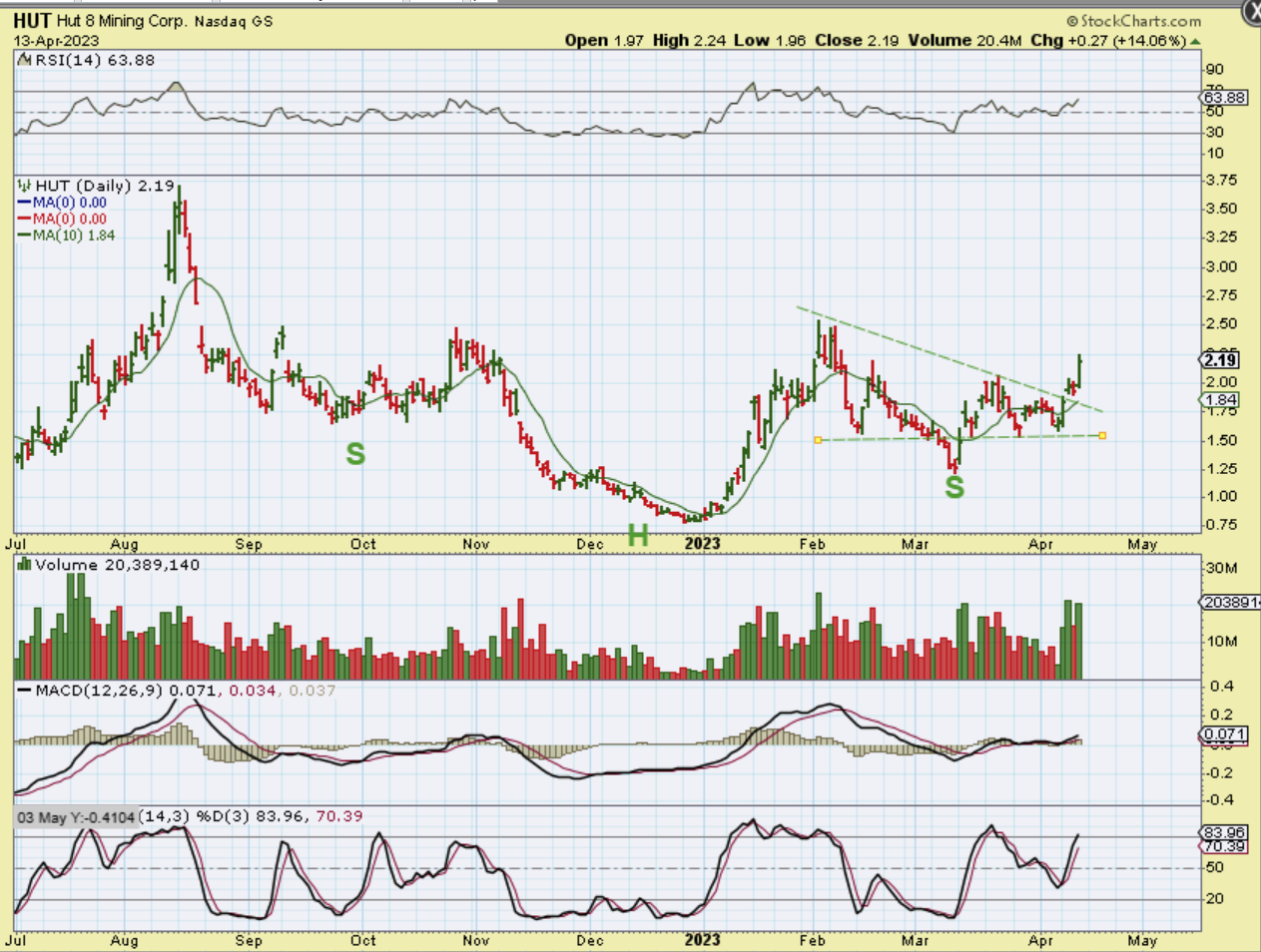Click the 30M volume axis label
The image size is (1261, 952).
coord(1222,568)
